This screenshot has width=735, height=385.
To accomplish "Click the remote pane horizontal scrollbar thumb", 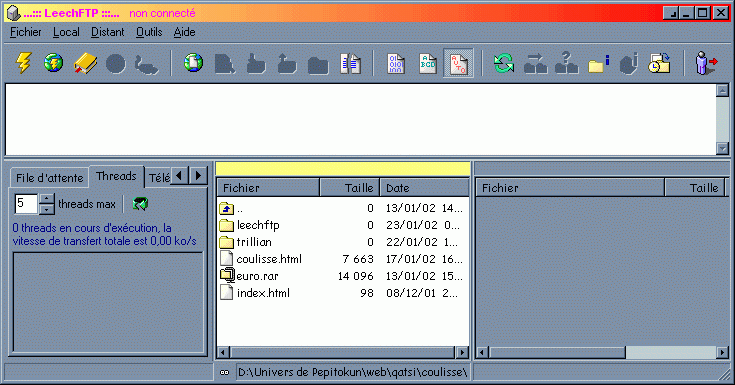I will (x=557, y=352).
